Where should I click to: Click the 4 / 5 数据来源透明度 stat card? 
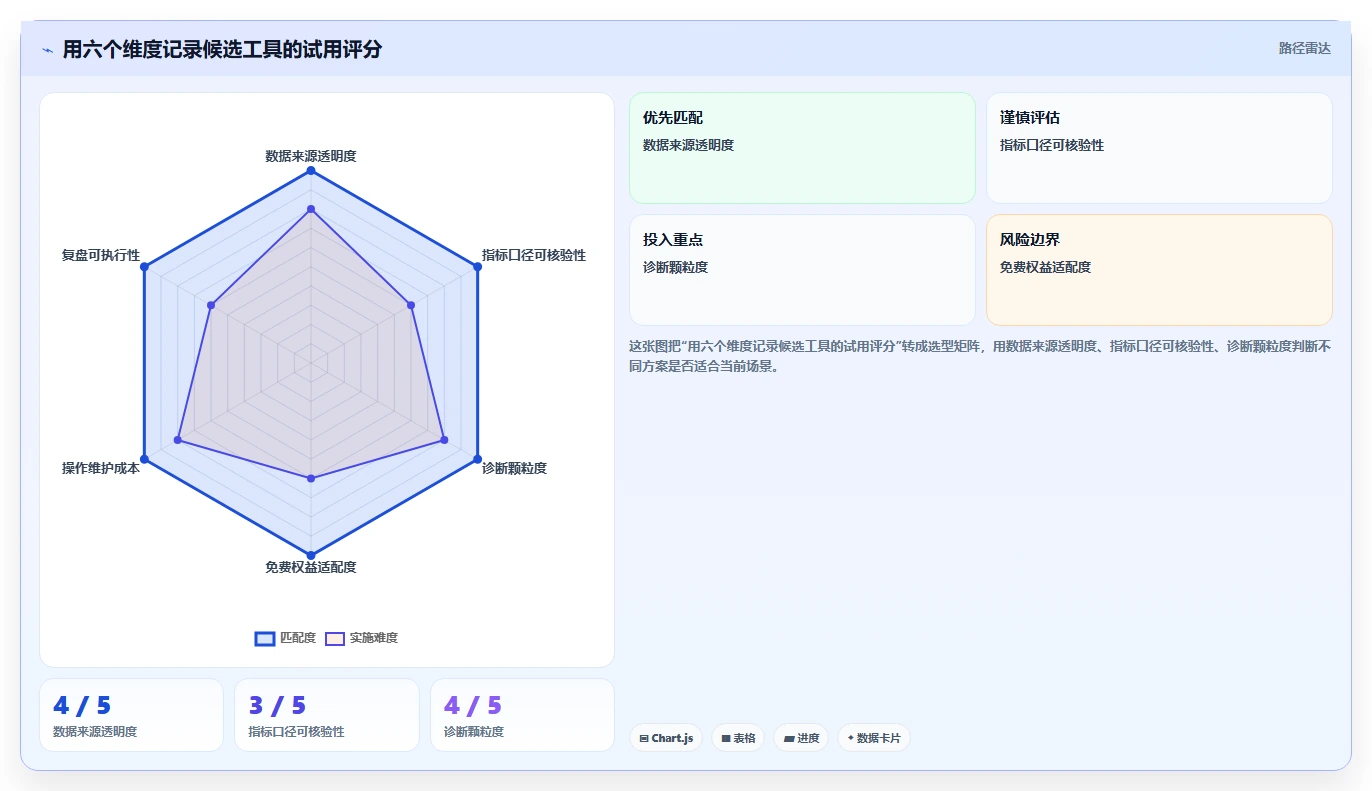pyautogui.click(x=131, y=715)
